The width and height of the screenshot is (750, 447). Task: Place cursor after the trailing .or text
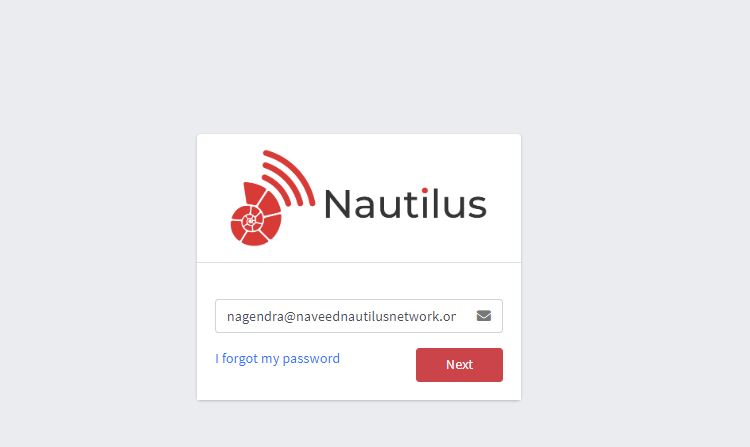click(456, 316)
